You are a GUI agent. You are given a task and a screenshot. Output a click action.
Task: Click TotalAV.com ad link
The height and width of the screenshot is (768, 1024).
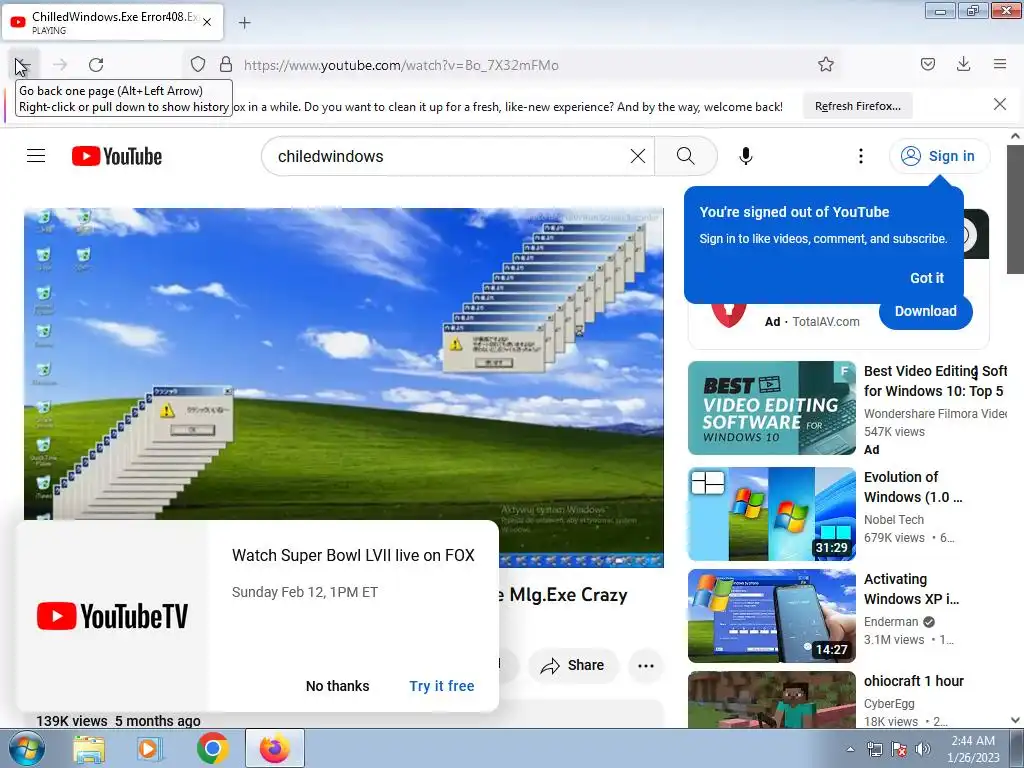(825, 321)
